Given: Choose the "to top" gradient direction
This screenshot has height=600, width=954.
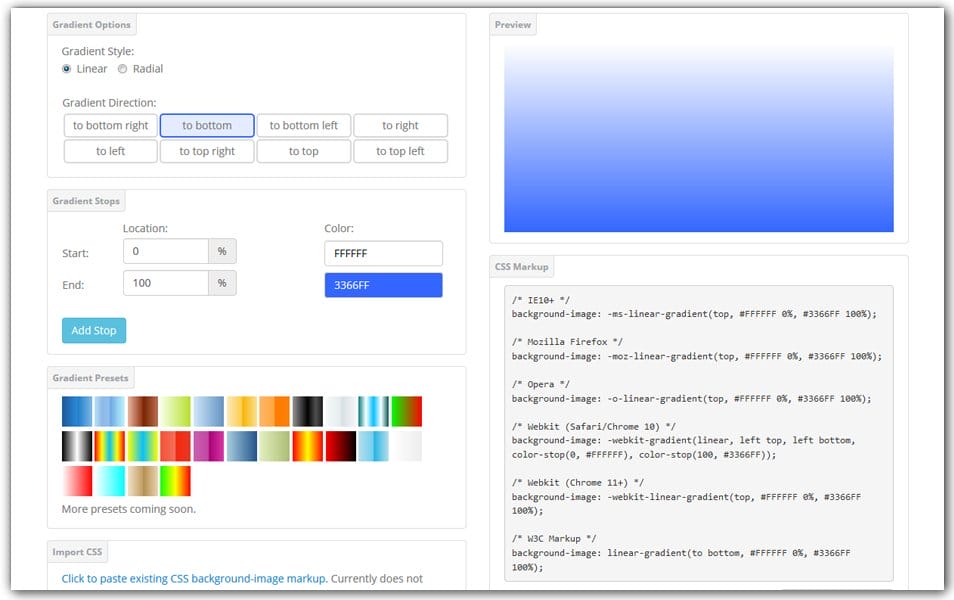Looking at the screenshot, I should [304, 150].
